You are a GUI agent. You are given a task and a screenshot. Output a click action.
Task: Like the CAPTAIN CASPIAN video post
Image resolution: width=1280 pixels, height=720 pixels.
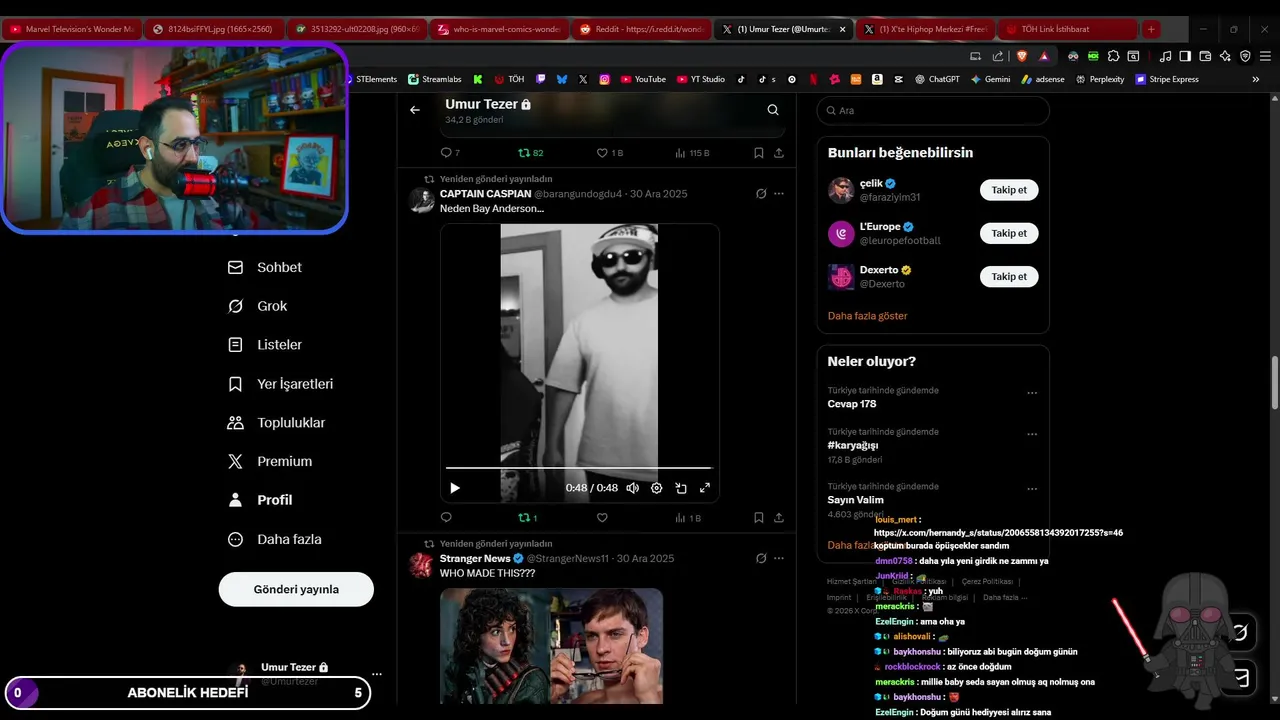click(x=602, y=518)
